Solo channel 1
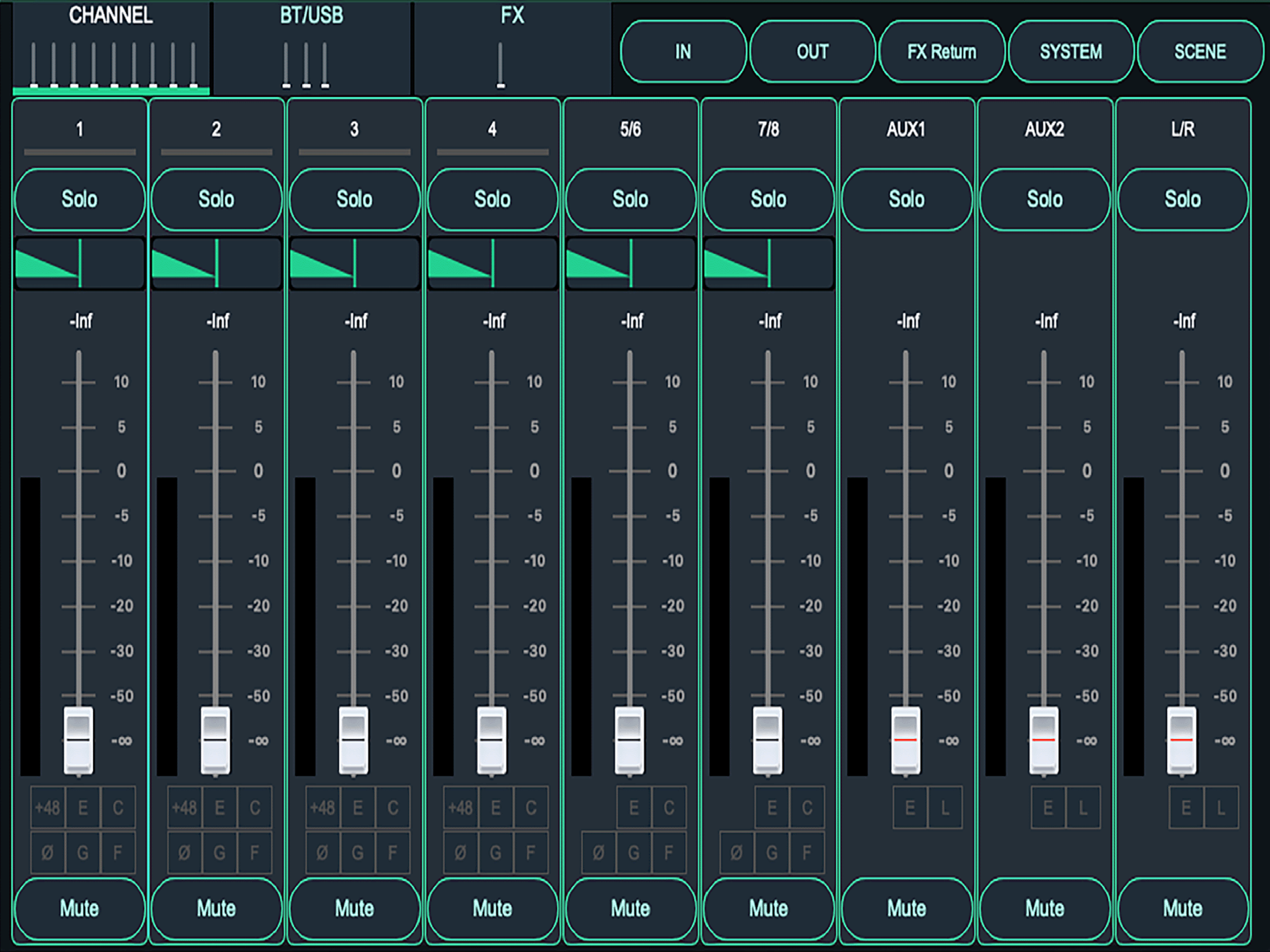The image size is (1270, 952). [80, 199]
